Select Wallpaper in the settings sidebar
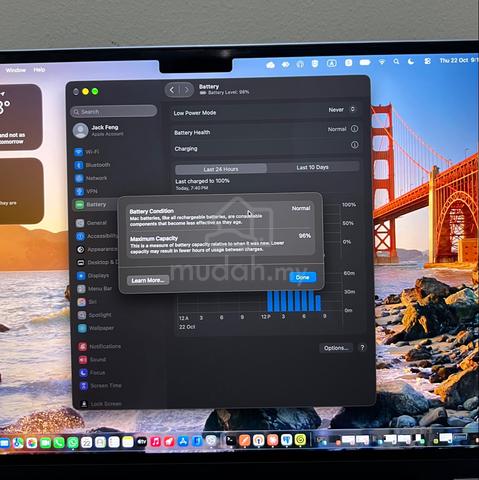 96,328
